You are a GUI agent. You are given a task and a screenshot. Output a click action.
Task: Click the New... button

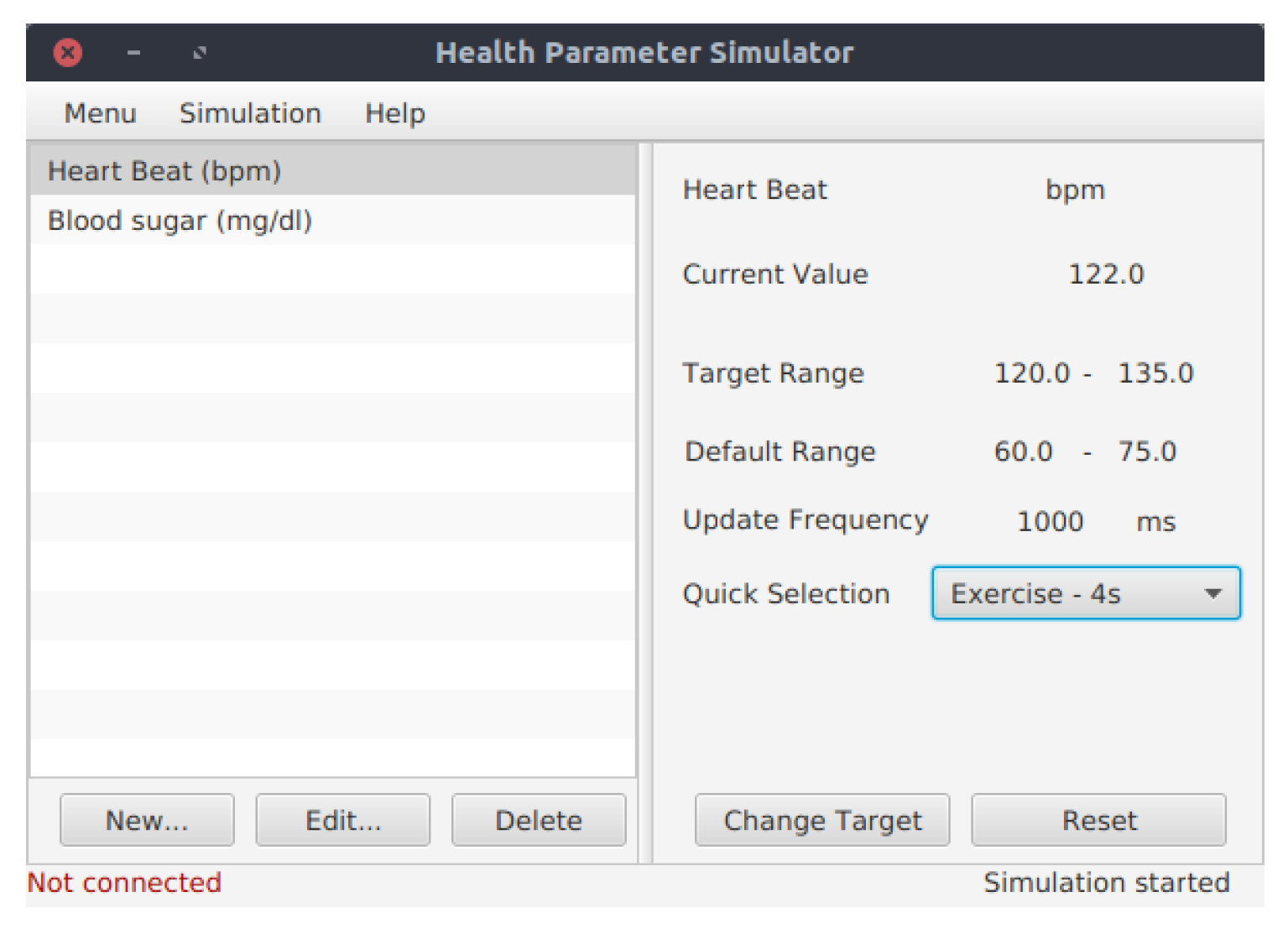[x=147, y=820]
